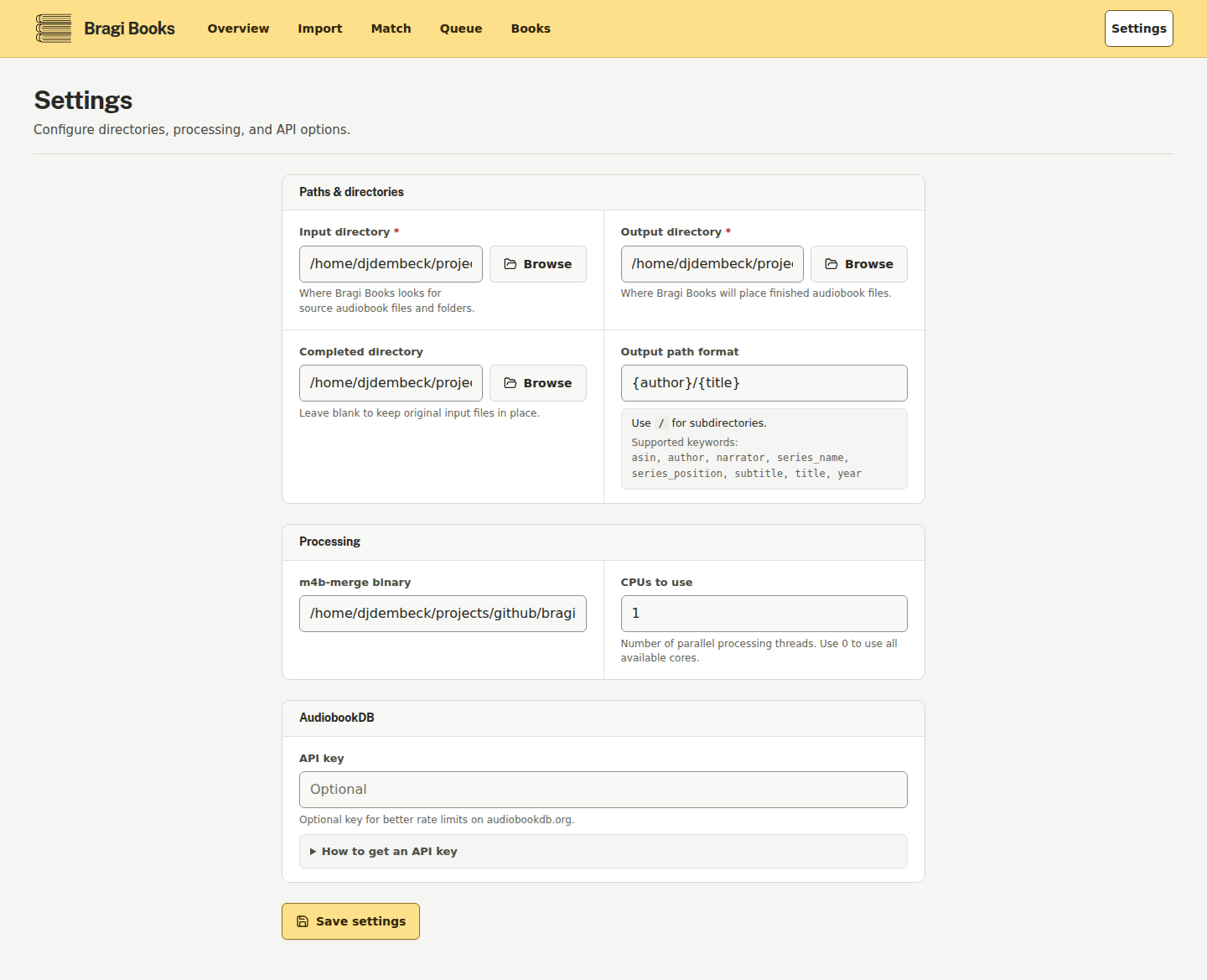Click 'Leave blank to keep original input files' hint

(419, 413)
